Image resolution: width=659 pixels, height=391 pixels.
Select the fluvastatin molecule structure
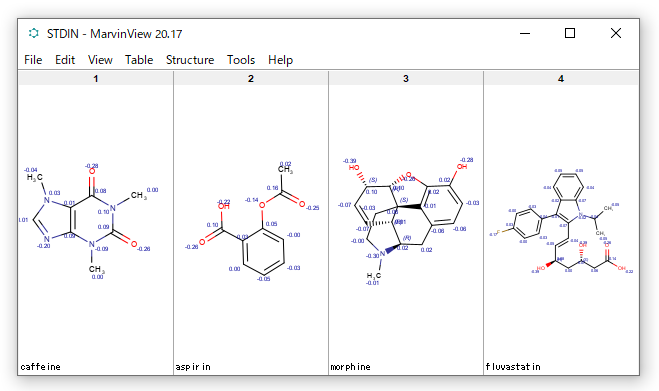561,221
